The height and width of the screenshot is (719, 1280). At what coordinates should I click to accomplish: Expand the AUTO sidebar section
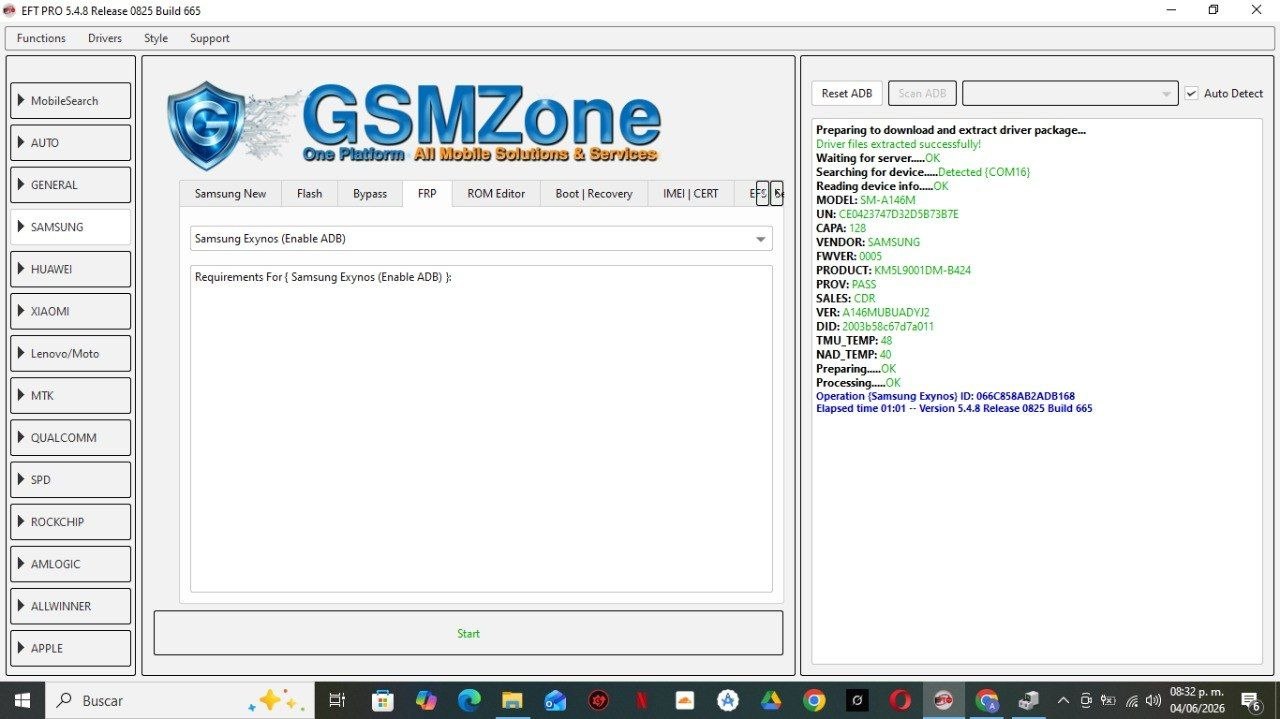[x=71, y=143]
